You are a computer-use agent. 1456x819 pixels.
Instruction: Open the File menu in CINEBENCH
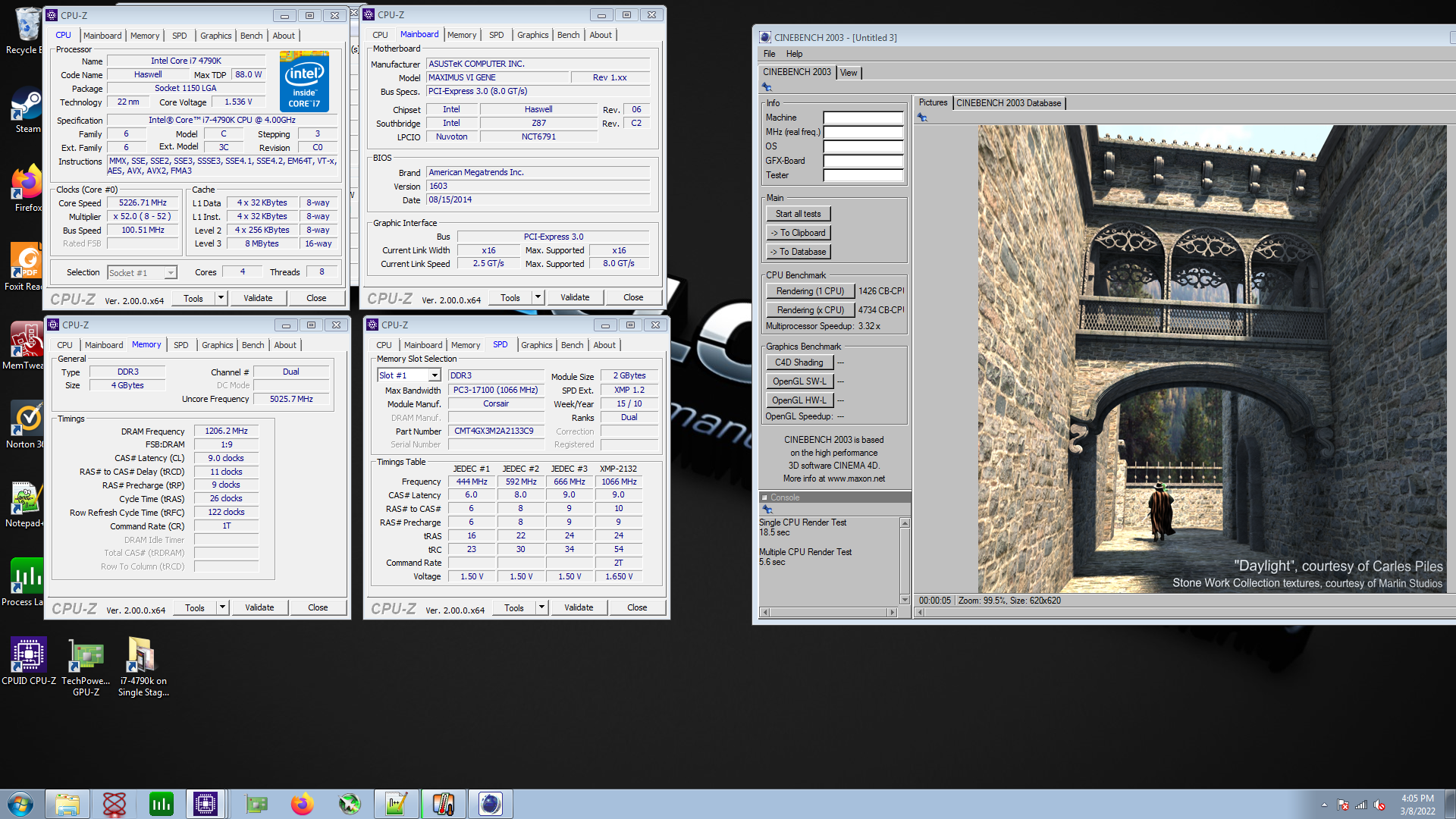pyautogui.click(x=769, y=54)
